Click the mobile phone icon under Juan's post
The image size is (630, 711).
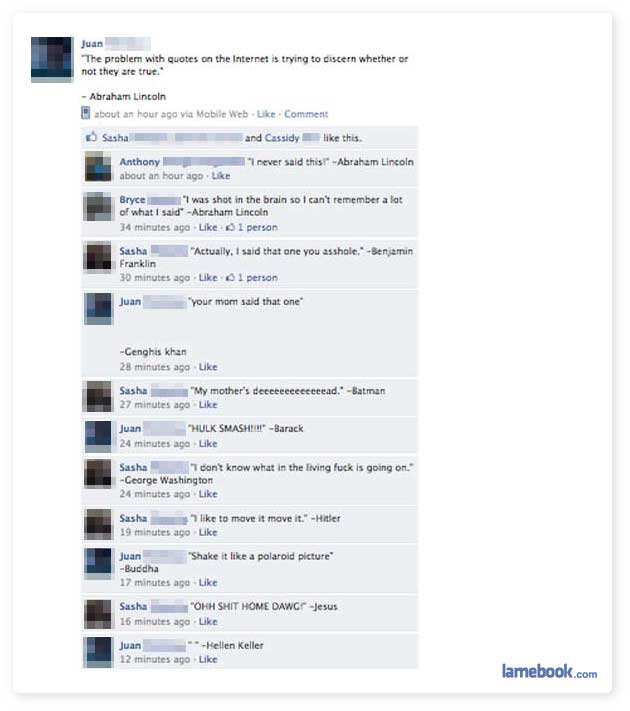(x=85, y=113)
